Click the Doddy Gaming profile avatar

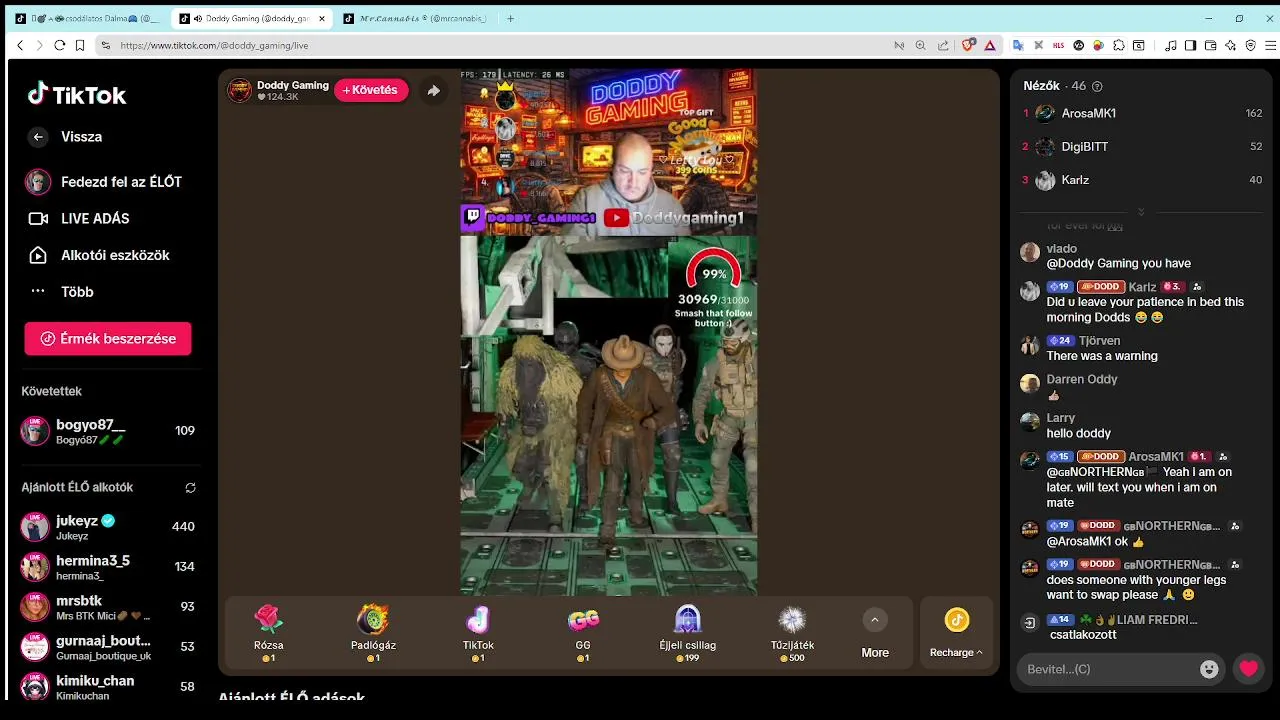point(239,90)
